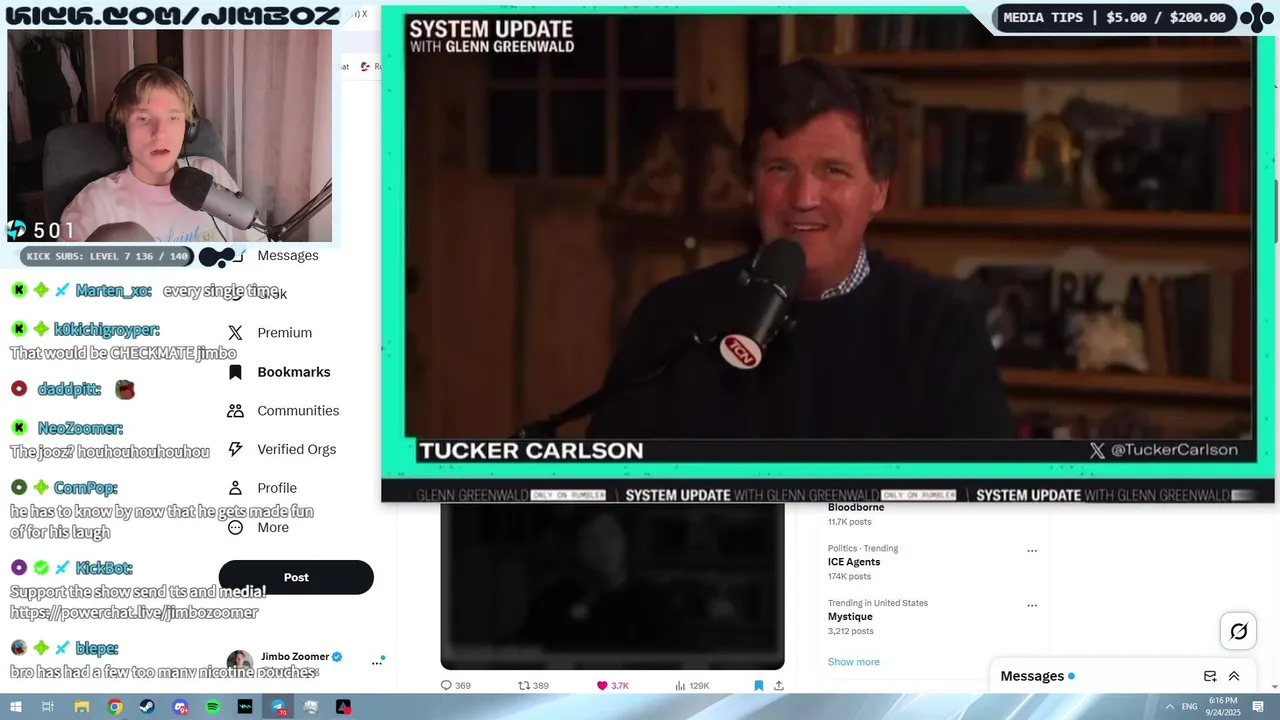Open view analytics icon showing 129K
This screenshot has width=1280, height=720.
[x=680, y=686]
